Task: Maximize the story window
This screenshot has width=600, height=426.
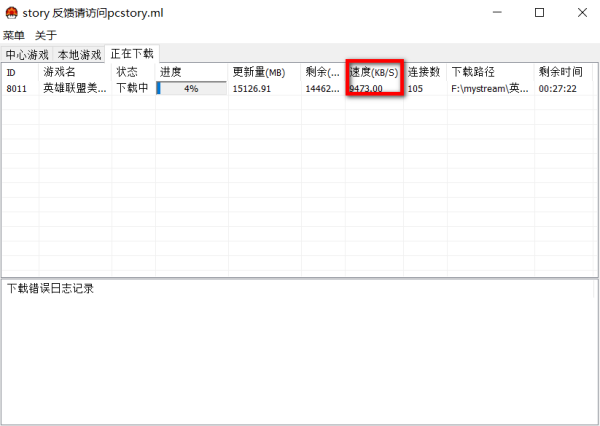Action: click(539, 13)
